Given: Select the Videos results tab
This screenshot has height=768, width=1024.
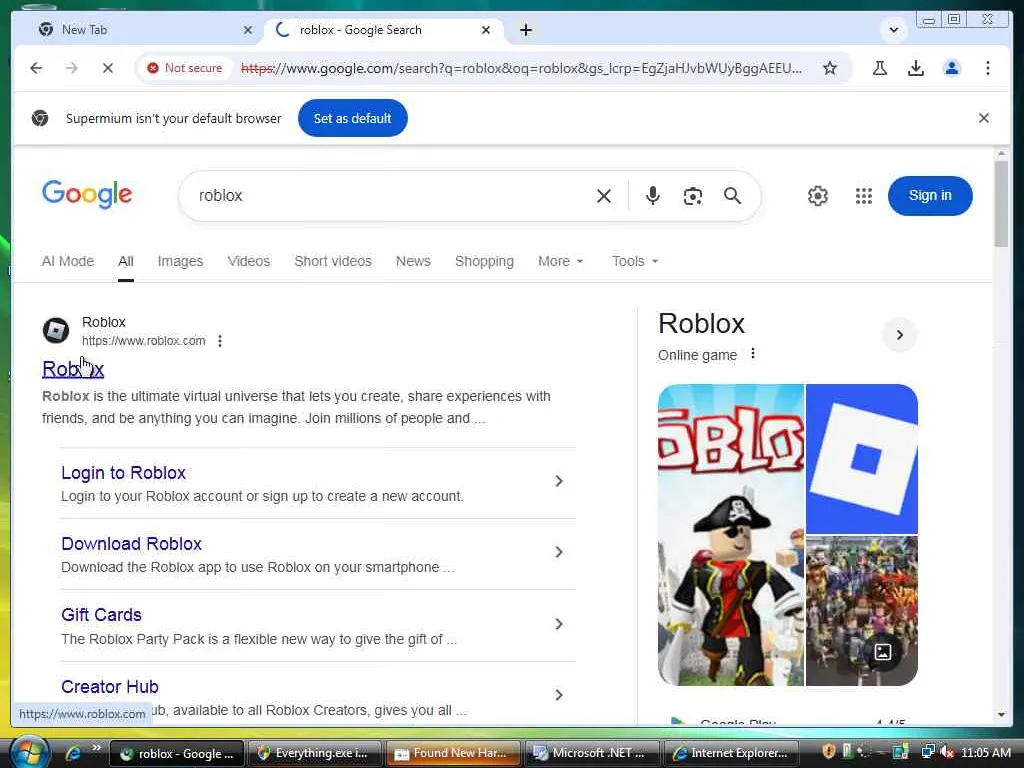Looking at the screenshot, I should [249, 261].
